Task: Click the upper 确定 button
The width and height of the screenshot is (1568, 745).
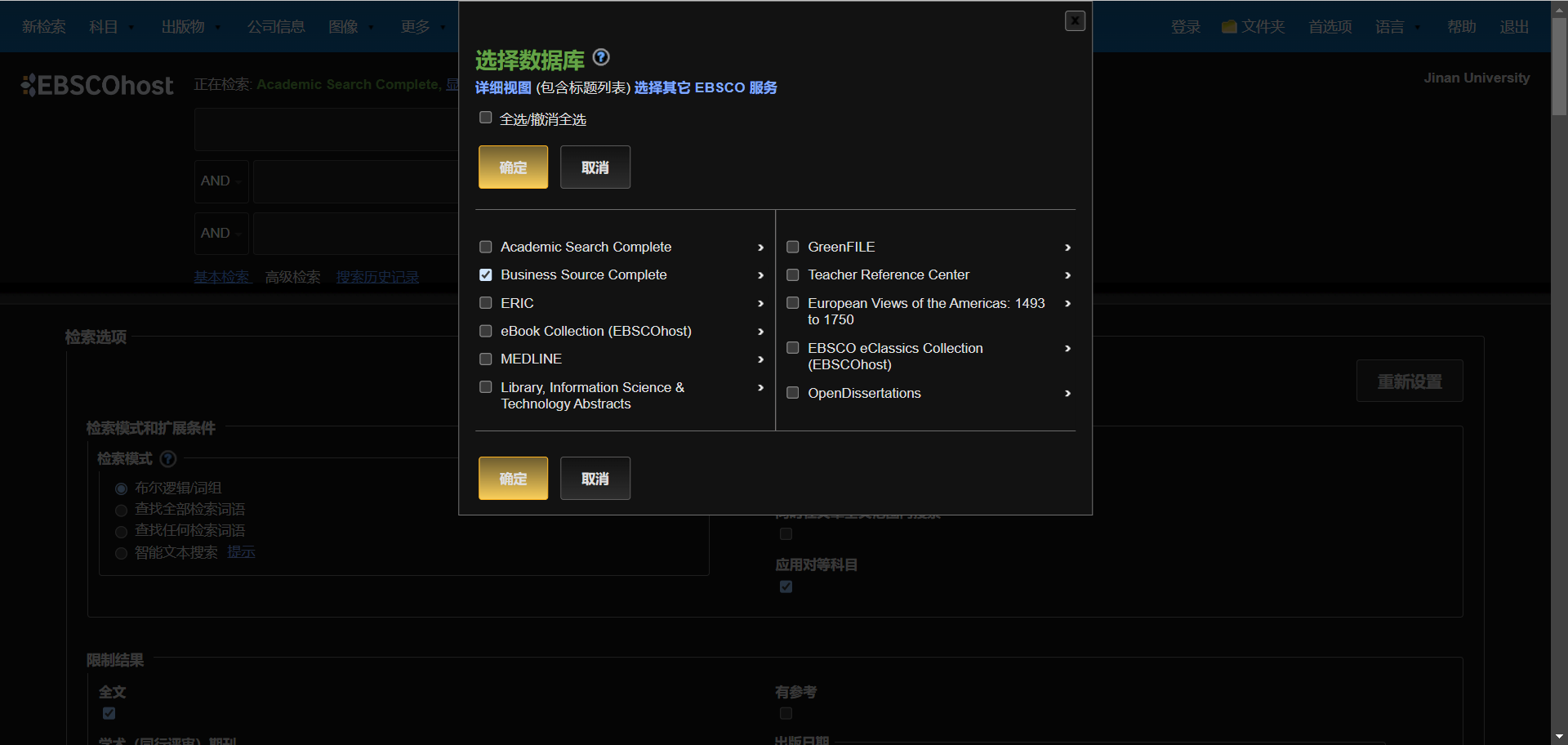Action: pos(513,167)
